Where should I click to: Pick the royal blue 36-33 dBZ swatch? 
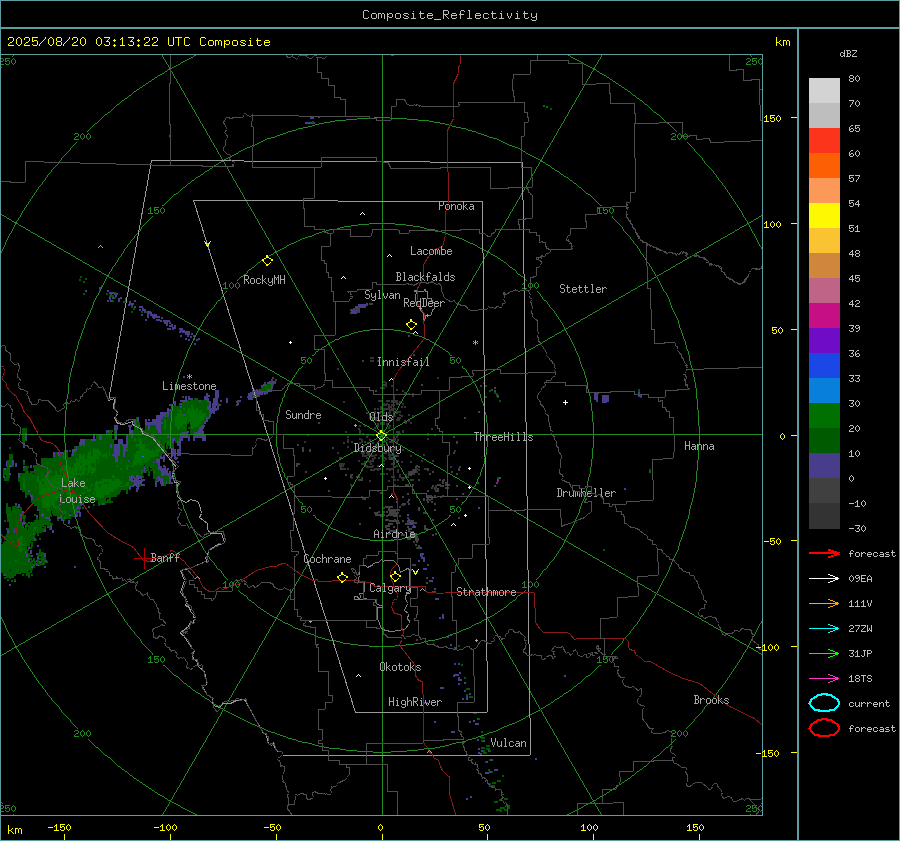click(824, 366)
